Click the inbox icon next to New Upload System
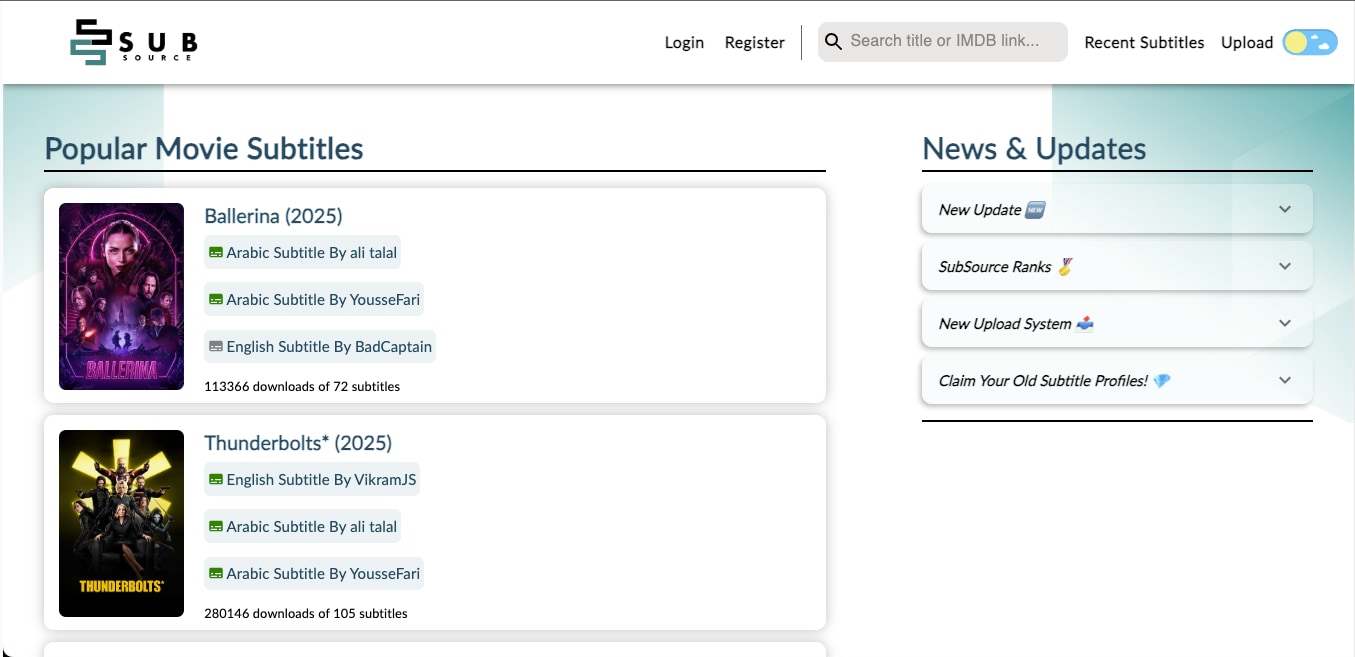Screen dimensions: 1355x657 pyautogui.click(x=1085, y=323)
